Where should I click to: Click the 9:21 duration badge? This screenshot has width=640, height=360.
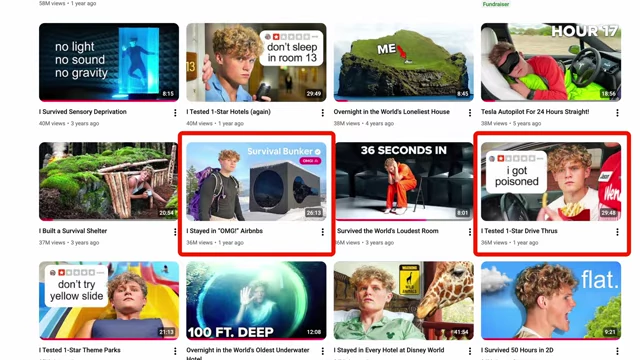[x=610, y=332]
